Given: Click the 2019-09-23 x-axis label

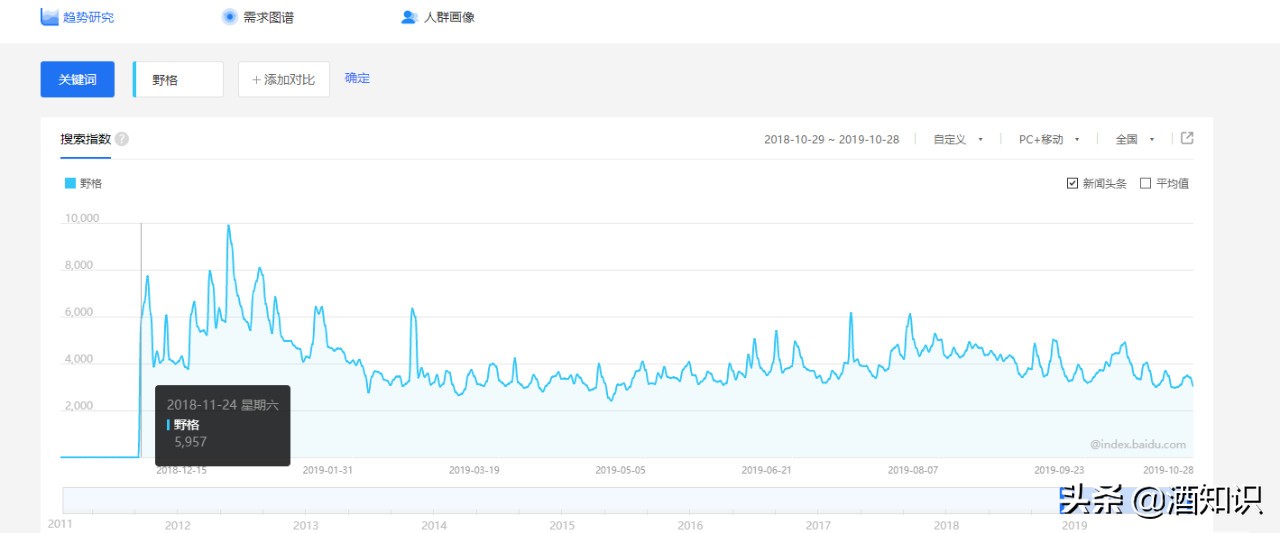Looking at the screenshot, I should click(1060, 469).
